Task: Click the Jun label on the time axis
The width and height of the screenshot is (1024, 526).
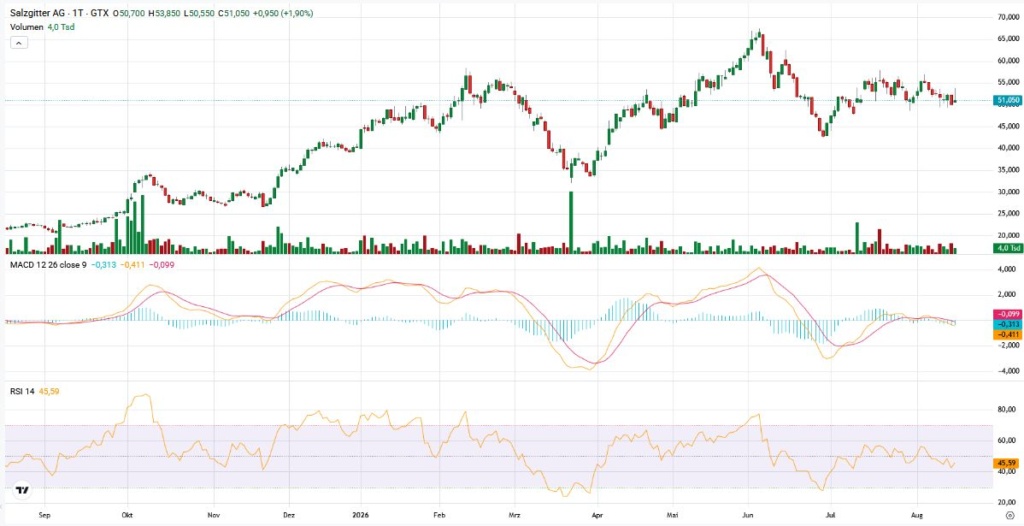Action: pos(750,515)
